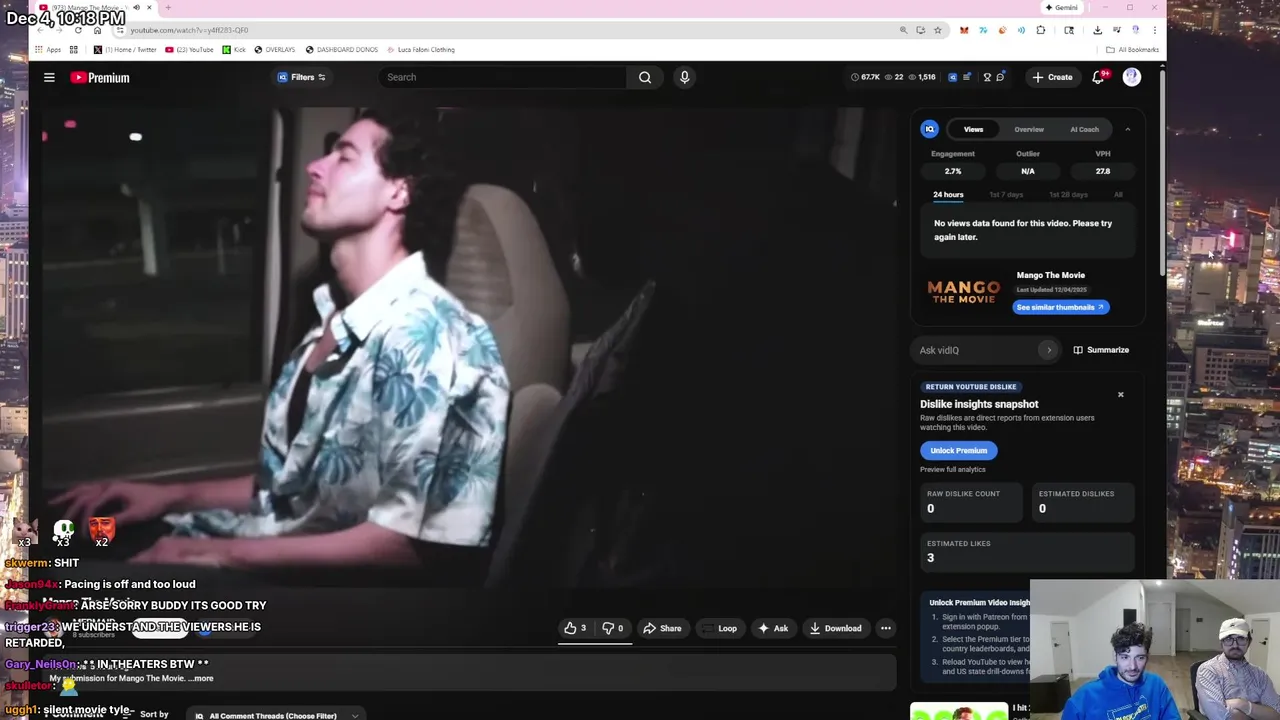
Task: Go to YouTube Premium home logo
Action: (x=100, y=77)
